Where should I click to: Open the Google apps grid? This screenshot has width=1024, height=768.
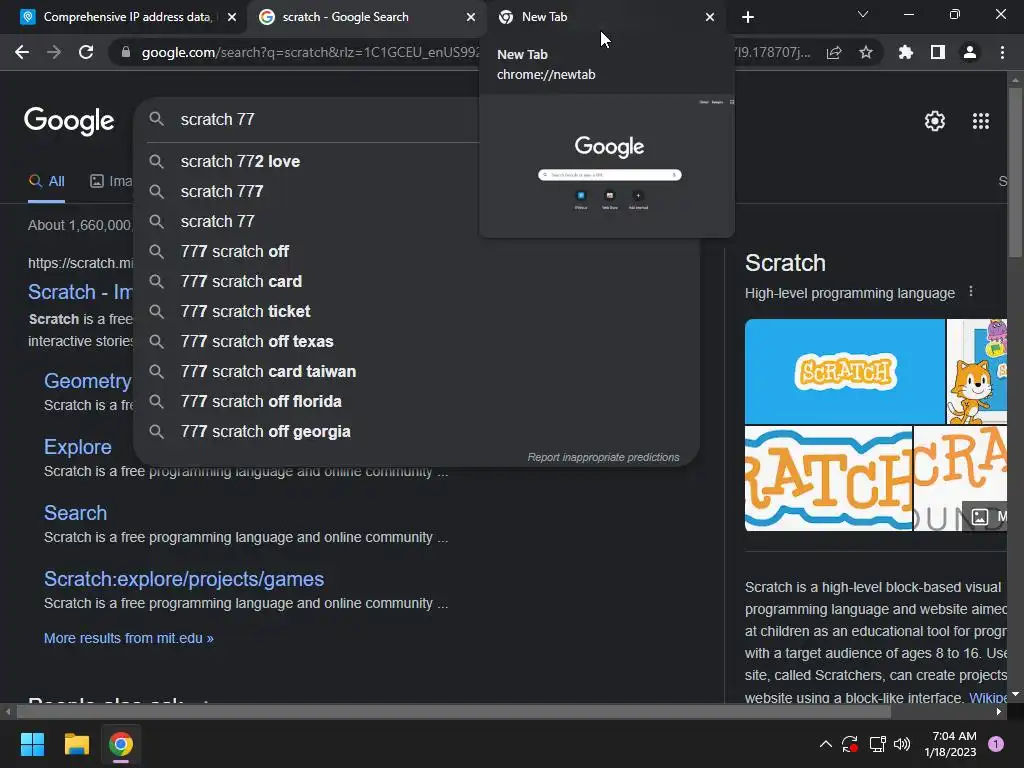point(981,121)
